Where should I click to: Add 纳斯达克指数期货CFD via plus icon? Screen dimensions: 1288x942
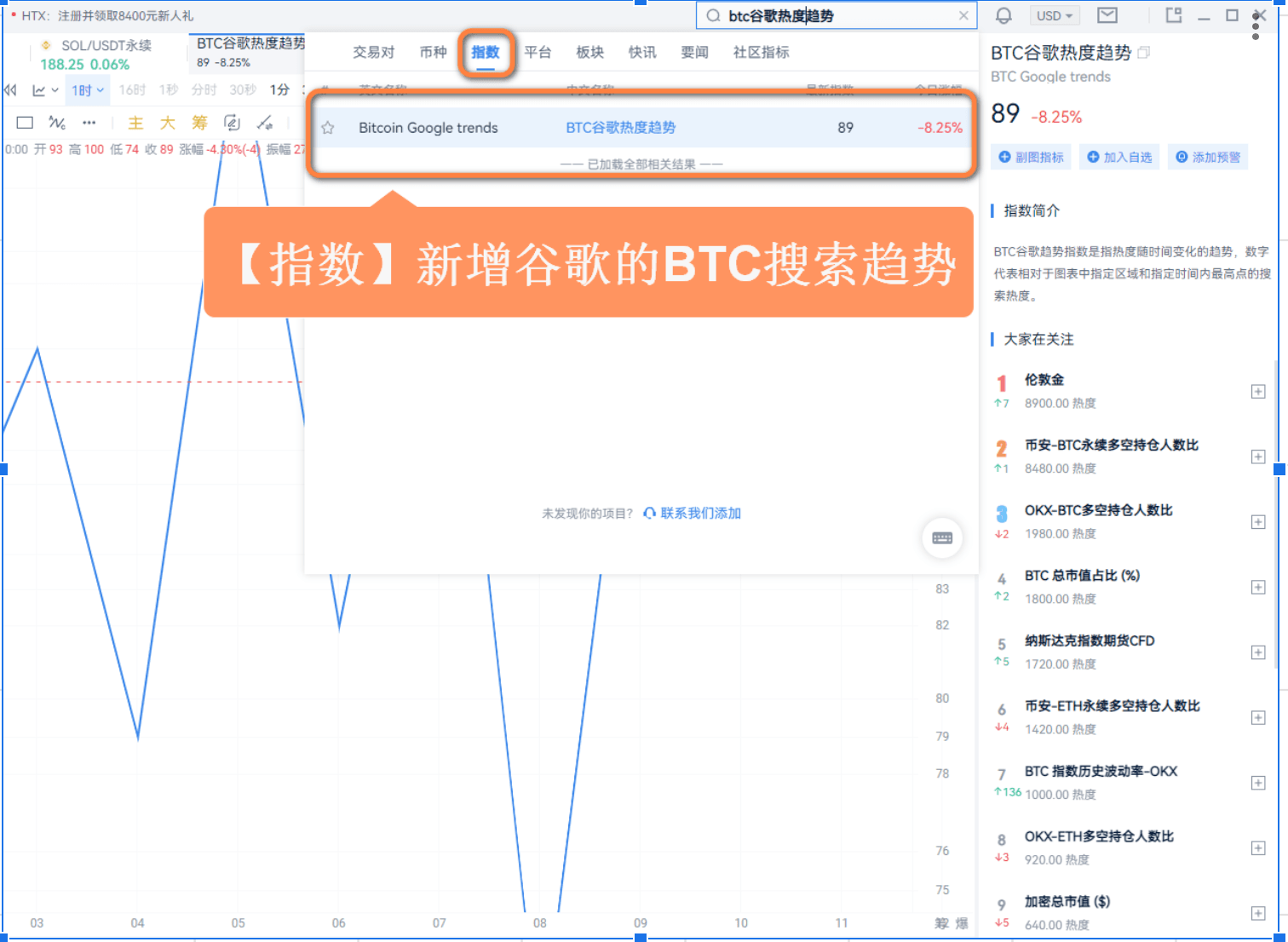coord(1258,652)
